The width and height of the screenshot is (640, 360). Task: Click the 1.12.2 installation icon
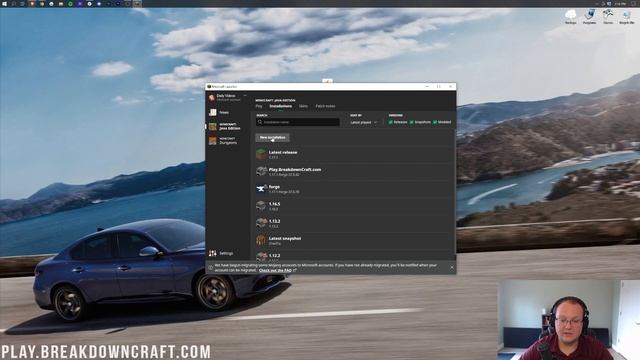pos(261,256)
